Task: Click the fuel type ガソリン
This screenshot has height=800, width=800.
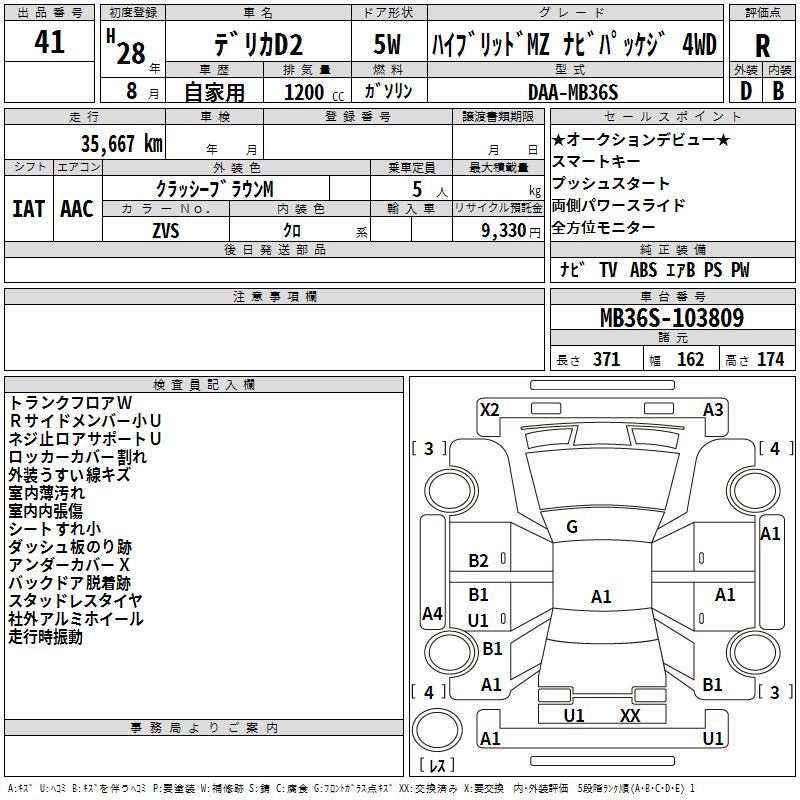Action: point(388,91)
